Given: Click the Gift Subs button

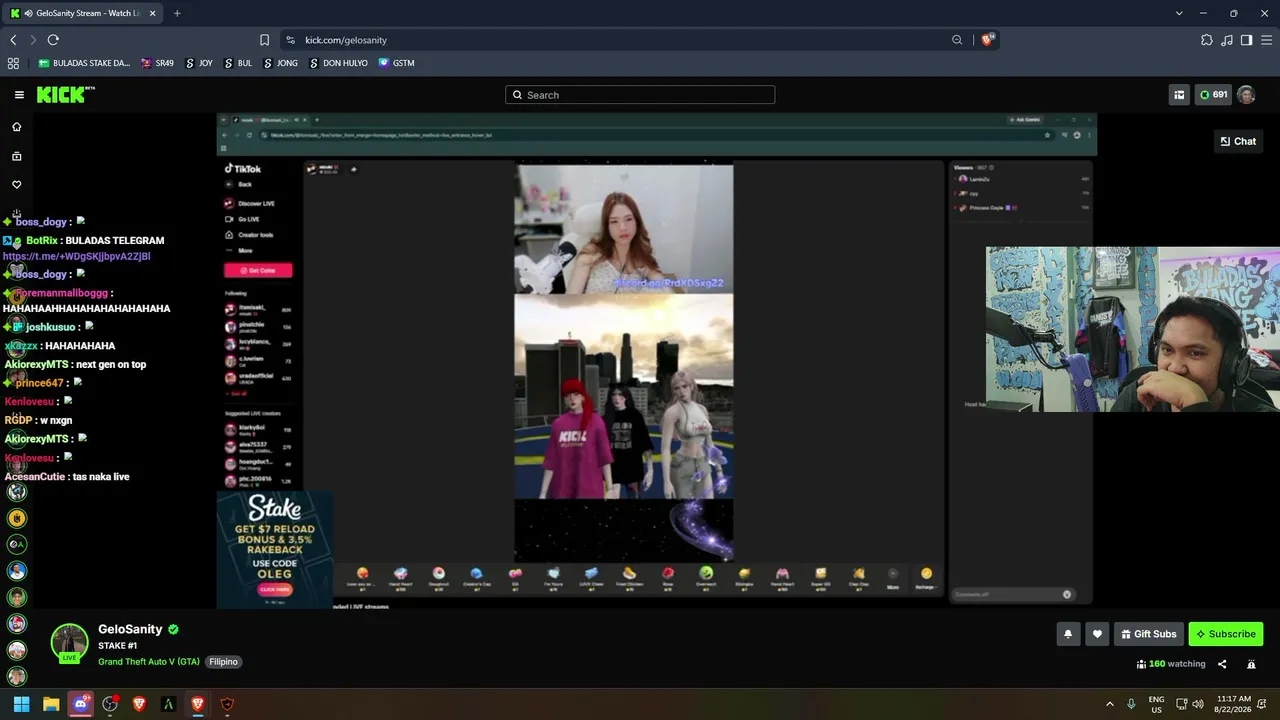Looking at the screenshot, I should click(x=1149, y=634).
